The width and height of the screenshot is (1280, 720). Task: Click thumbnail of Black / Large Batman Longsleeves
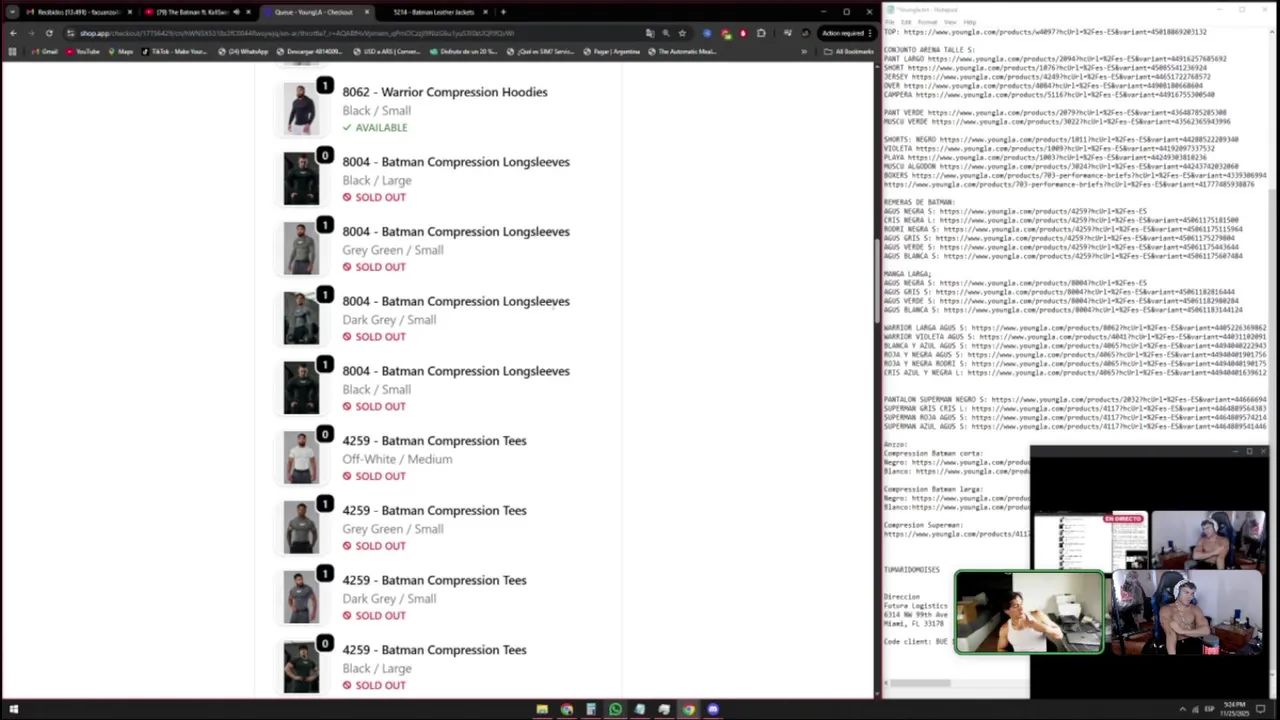coord(301,178)
